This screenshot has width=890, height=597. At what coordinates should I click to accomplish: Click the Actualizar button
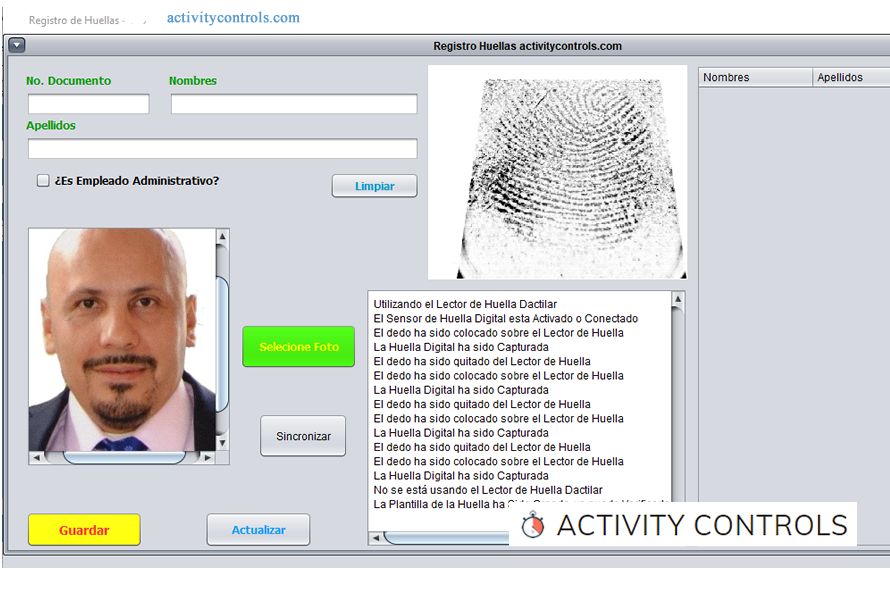258,530
